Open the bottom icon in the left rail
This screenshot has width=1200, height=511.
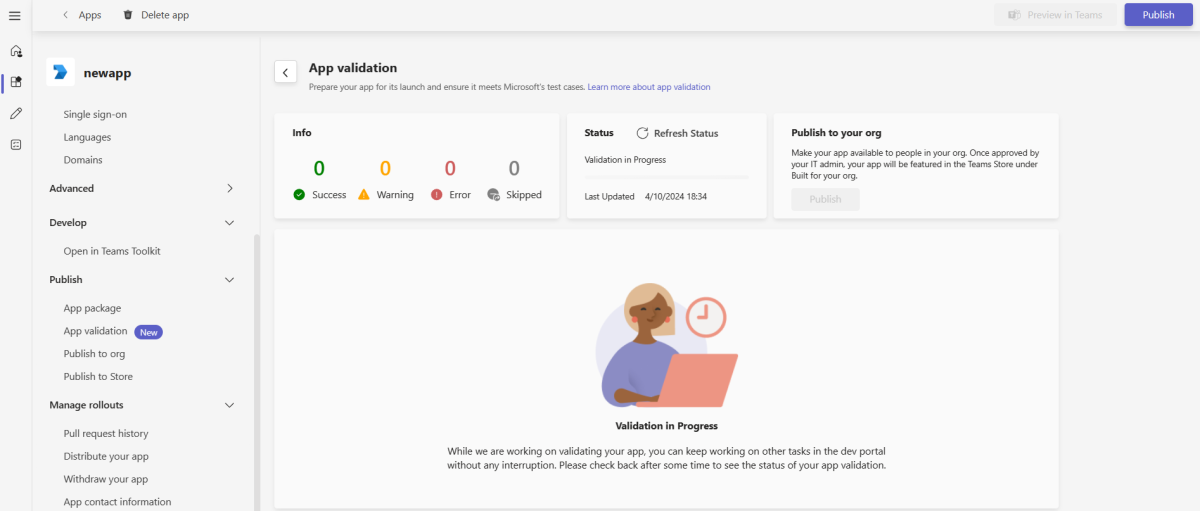16,145
